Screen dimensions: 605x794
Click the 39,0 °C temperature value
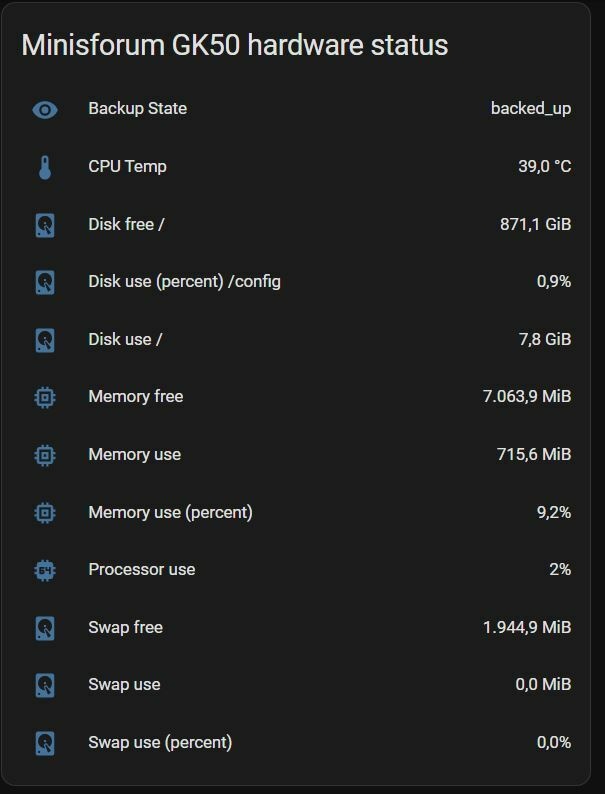545,167
